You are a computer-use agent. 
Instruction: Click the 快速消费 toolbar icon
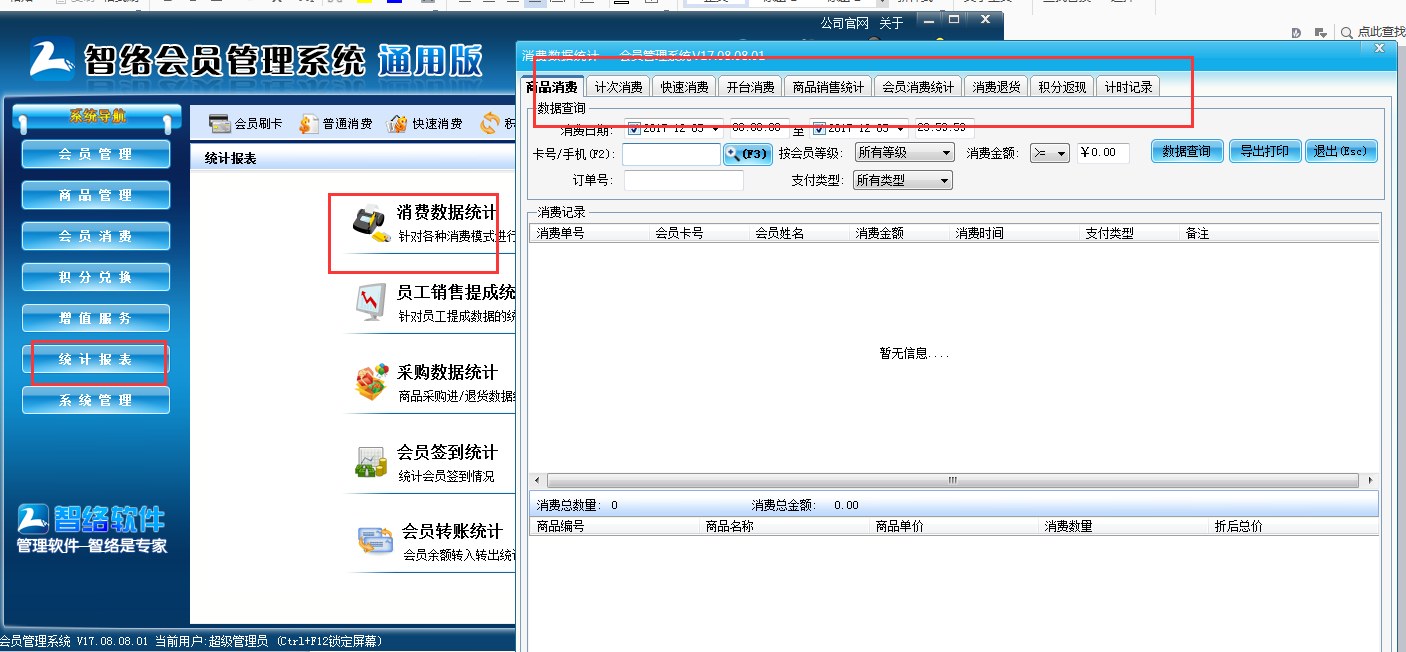coord(398,124)
